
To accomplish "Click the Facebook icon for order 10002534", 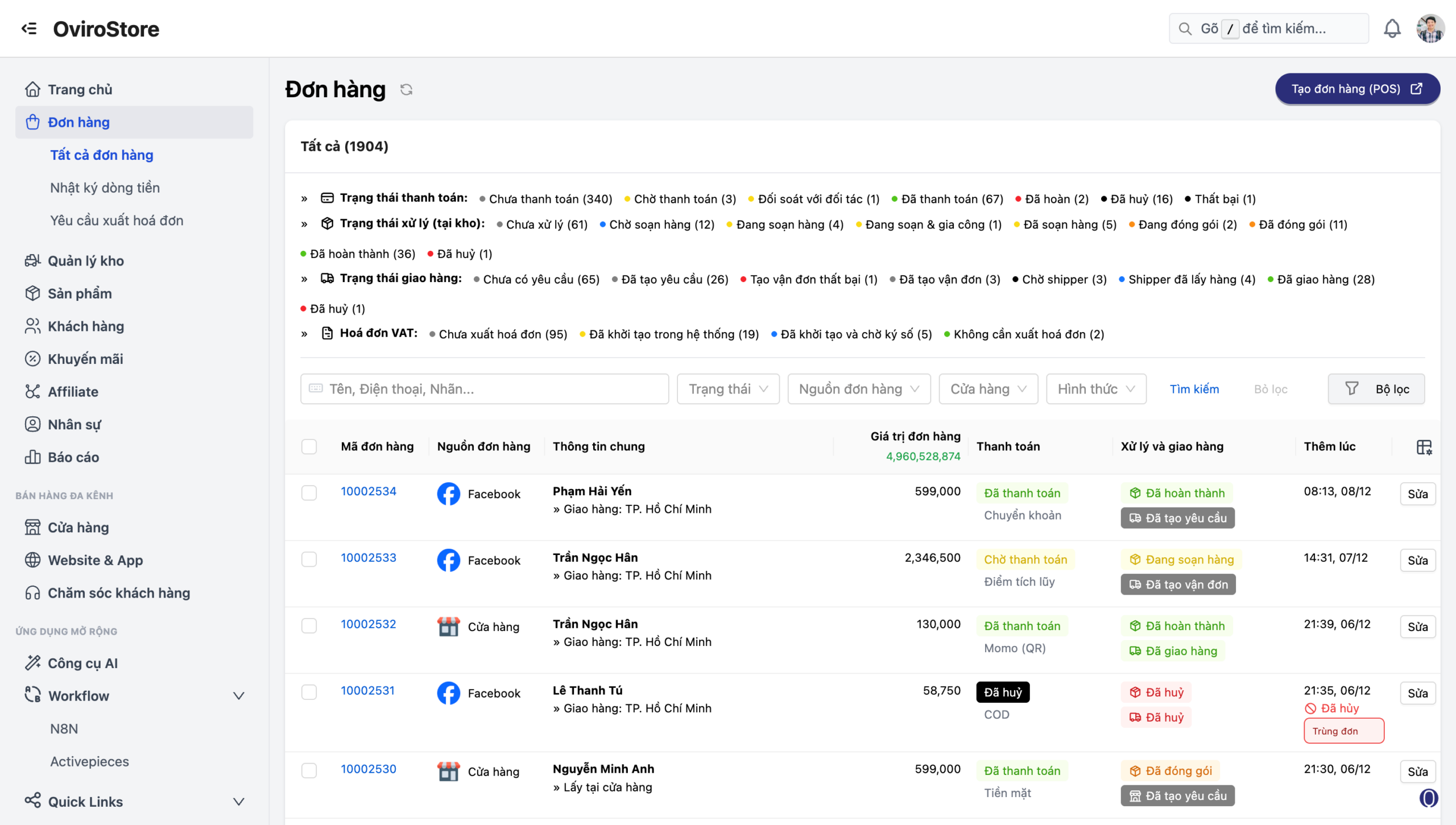I will tap(448, 494).
